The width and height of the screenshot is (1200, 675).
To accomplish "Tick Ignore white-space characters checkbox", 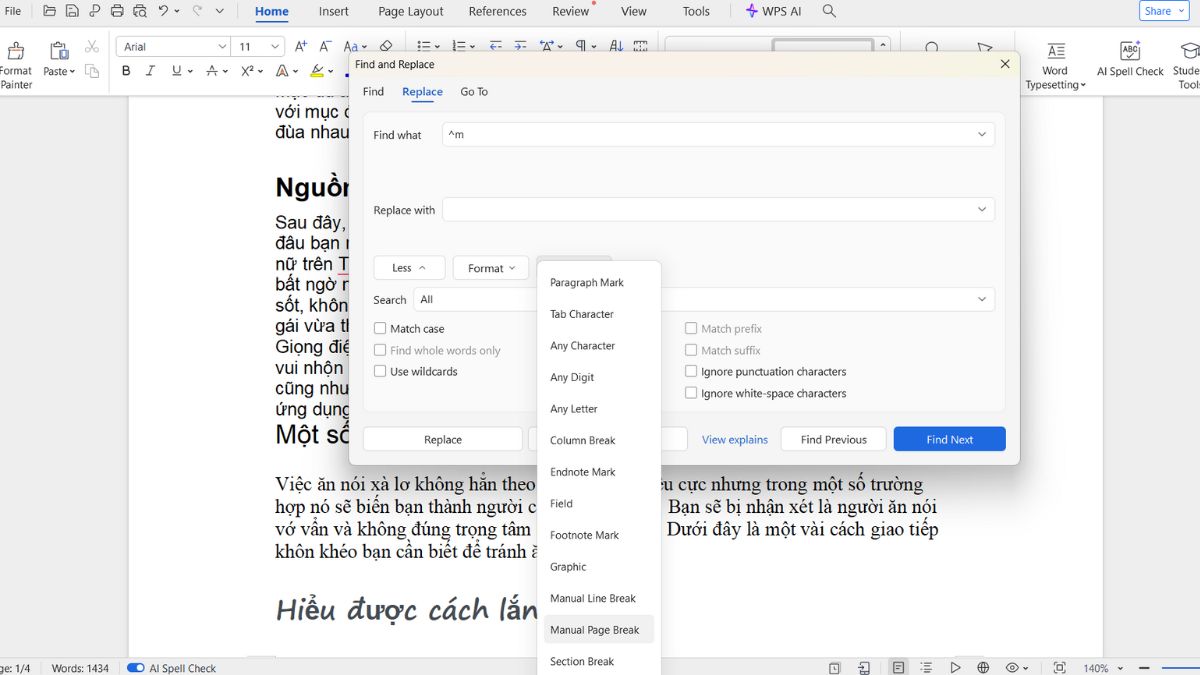I will pyautogui.click(x=691, y=393).
